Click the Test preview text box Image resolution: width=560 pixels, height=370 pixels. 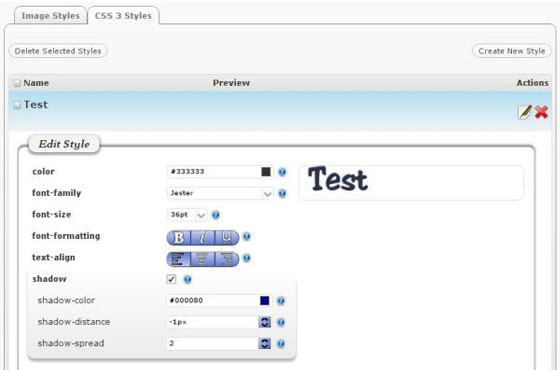(x=411, y=182)
